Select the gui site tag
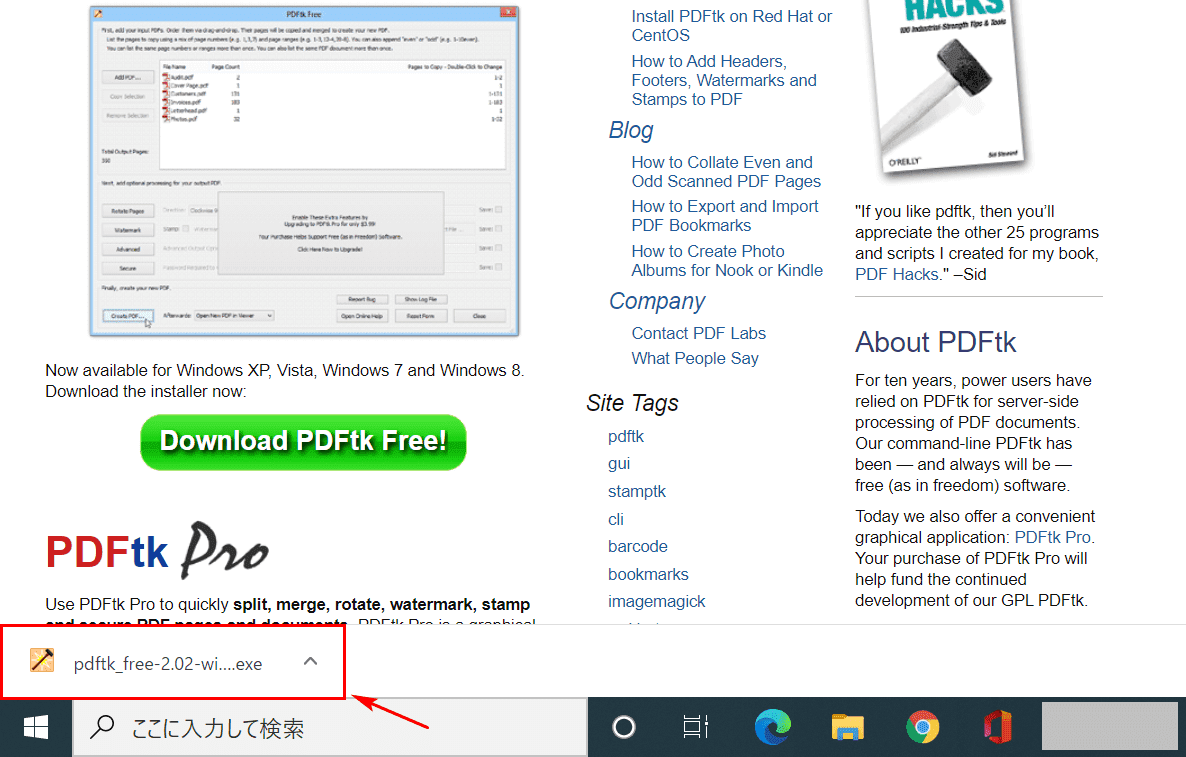 (x=619, y=464)
